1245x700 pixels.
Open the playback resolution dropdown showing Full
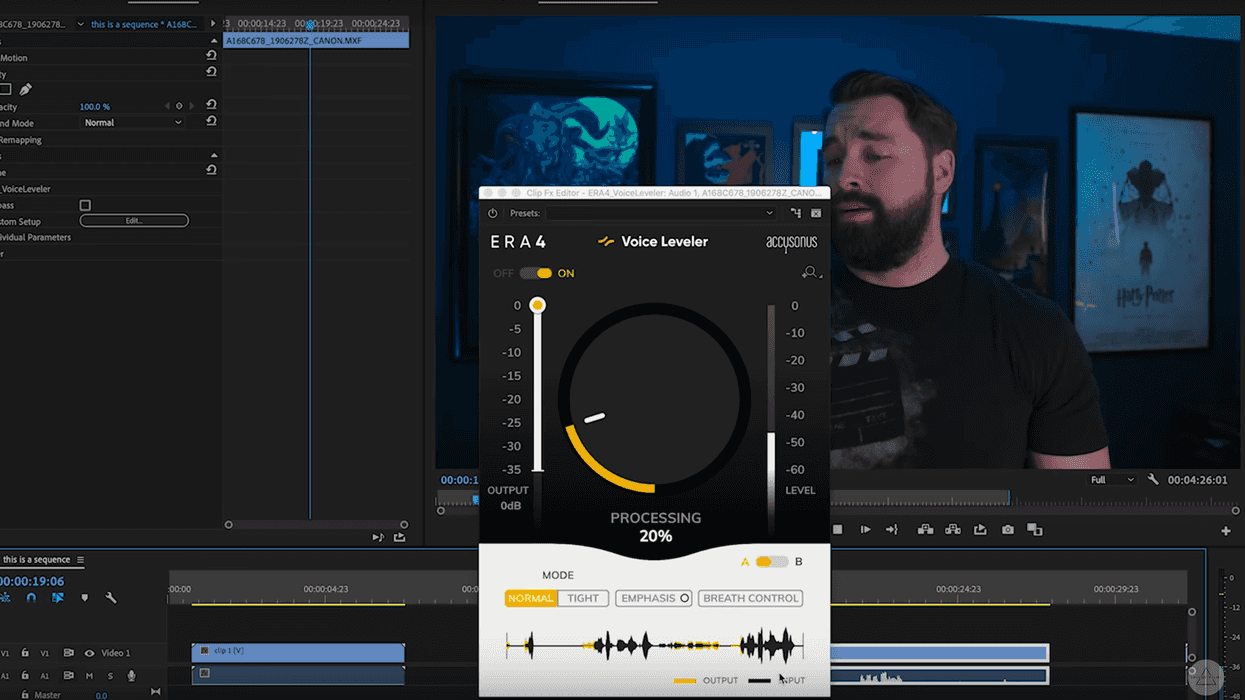point(1112,480)
